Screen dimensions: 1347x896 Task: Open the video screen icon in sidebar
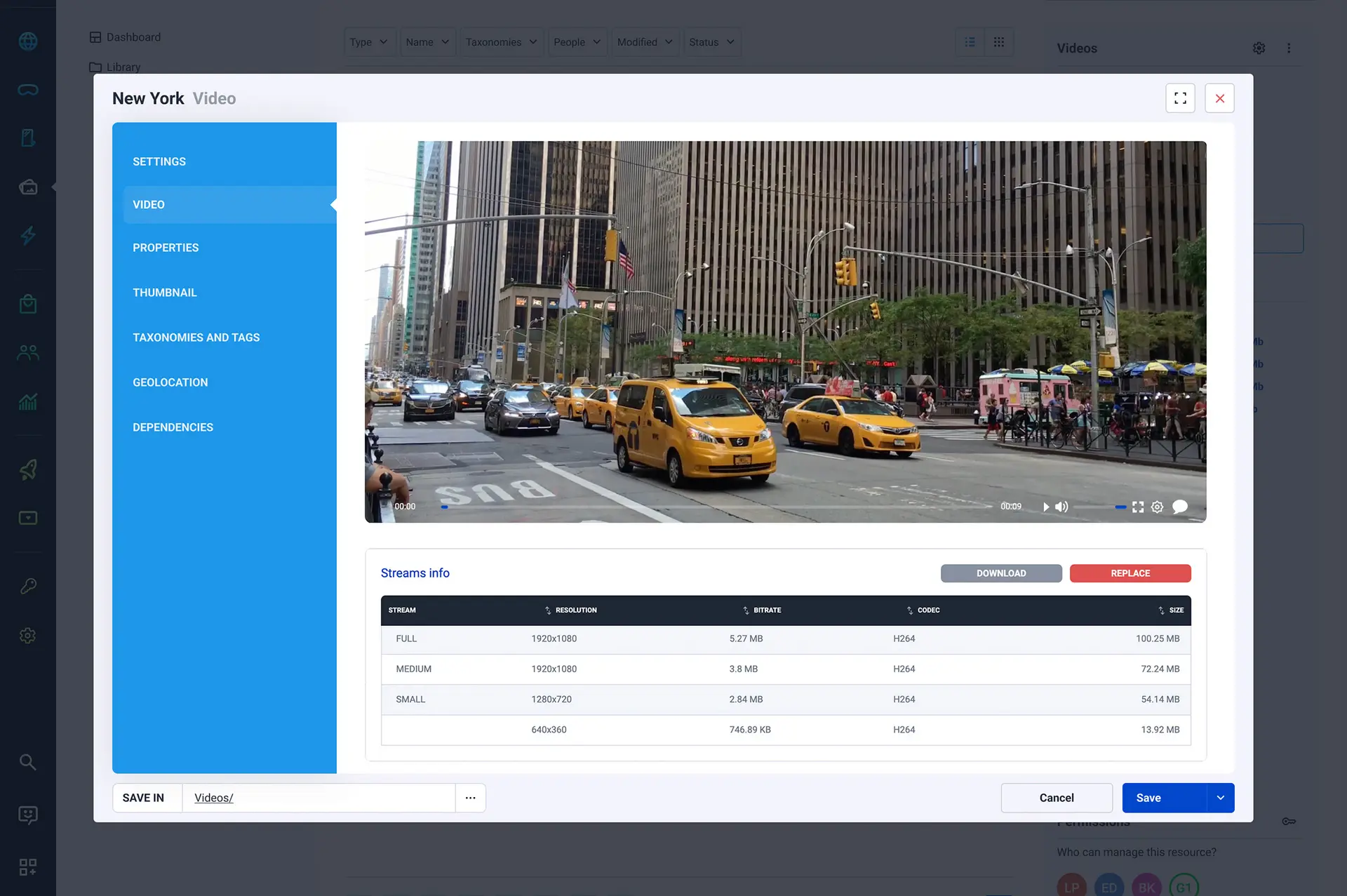[28, 518]
